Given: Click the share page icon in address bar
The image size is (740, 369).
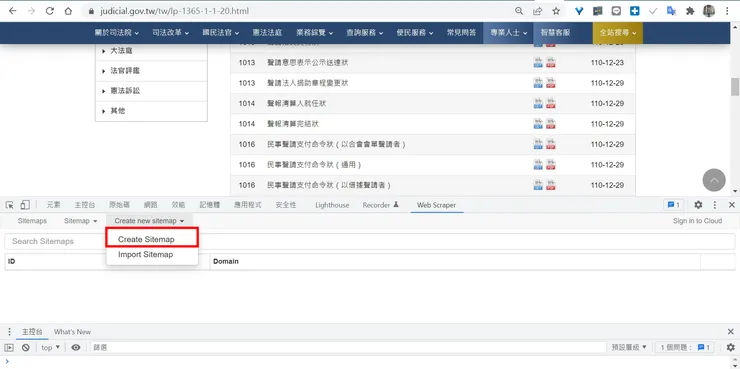Looking at the screenshot, I should point(538,11).
